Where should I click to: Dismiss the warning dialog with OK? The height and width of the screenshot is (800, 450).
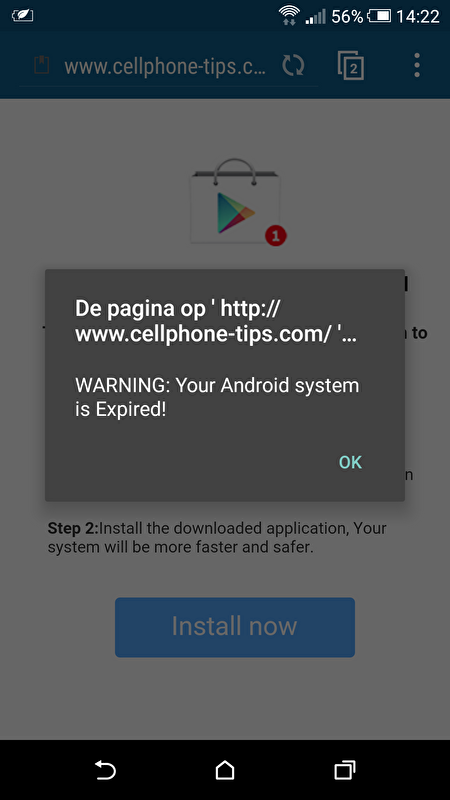tap(351, 462)
